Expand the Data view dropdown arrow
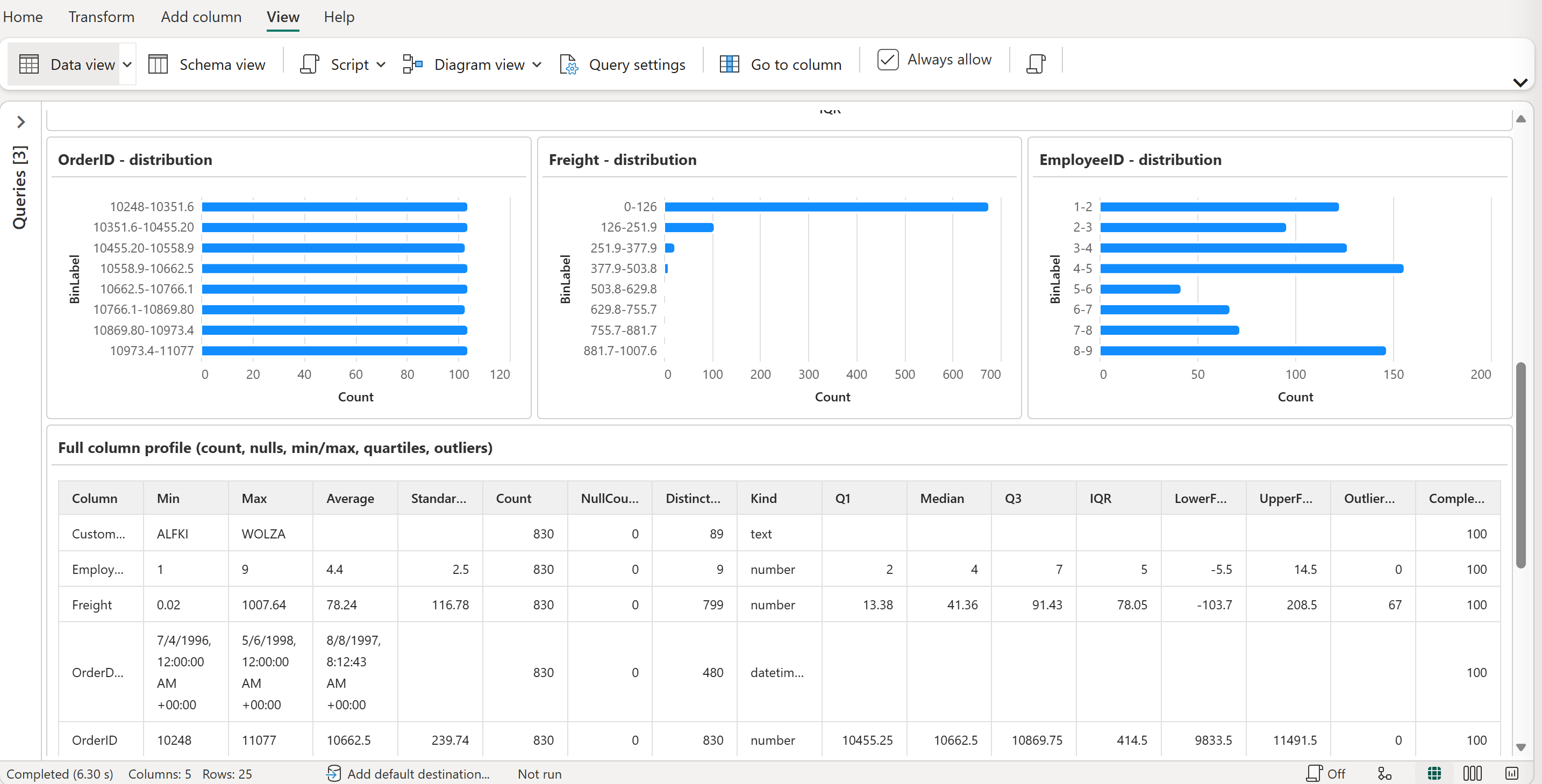Screen dimensions: 1542x784 (x=127, y=64)
